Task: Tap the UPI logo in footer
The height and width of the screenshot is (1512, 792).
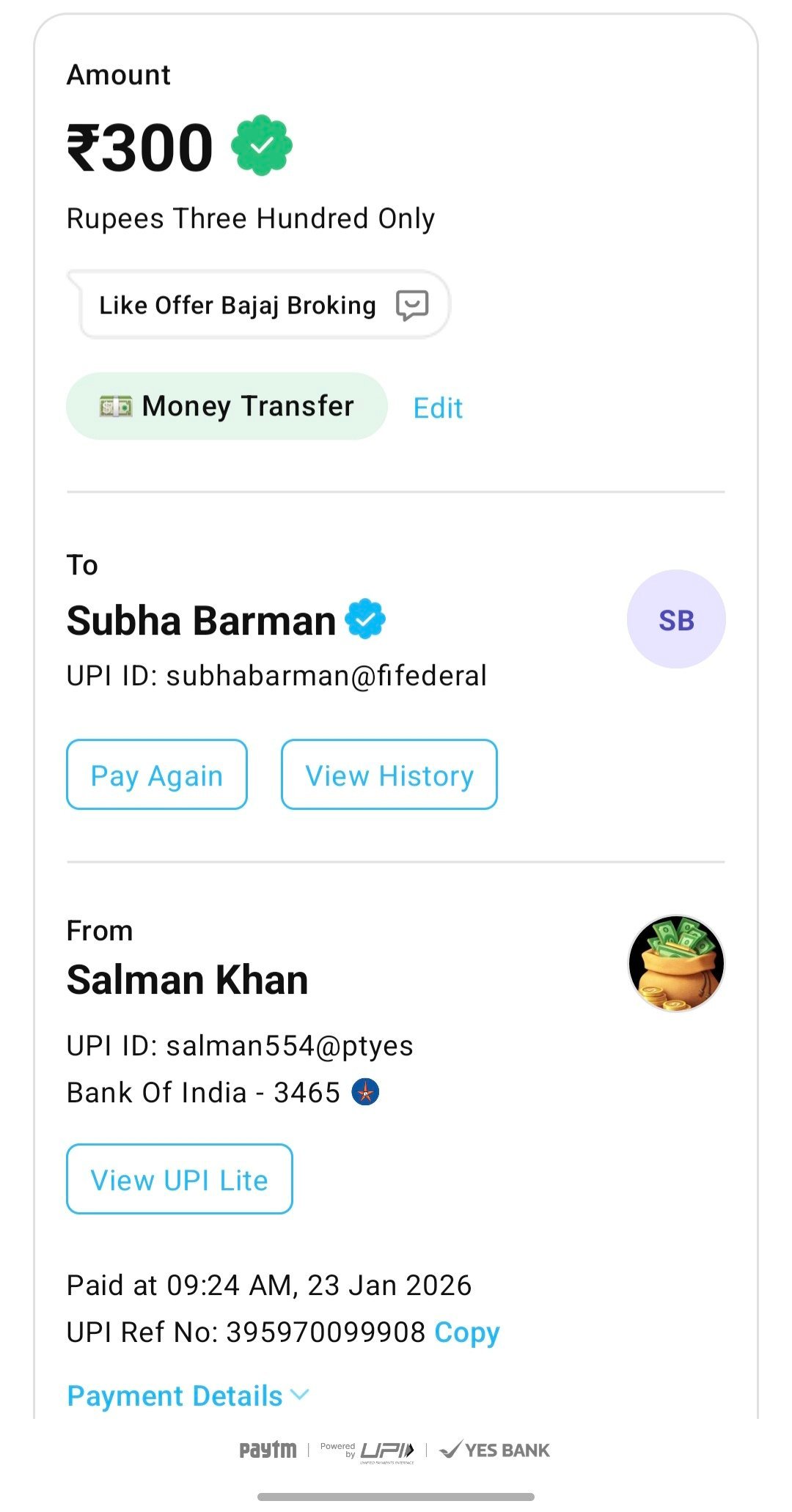Action: click(x=386, y=1450)
